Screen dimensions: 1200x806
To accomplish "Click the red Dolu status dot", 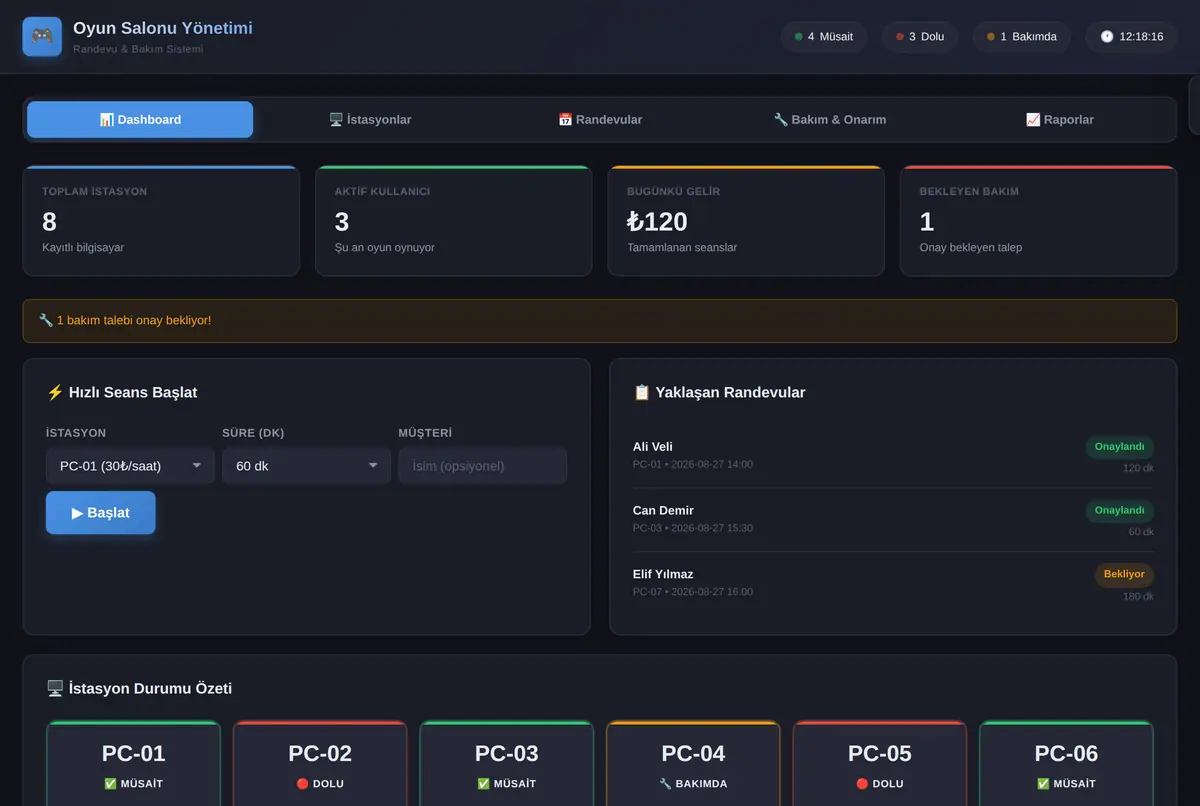I will pyautogui.click(x=900, y=37).
